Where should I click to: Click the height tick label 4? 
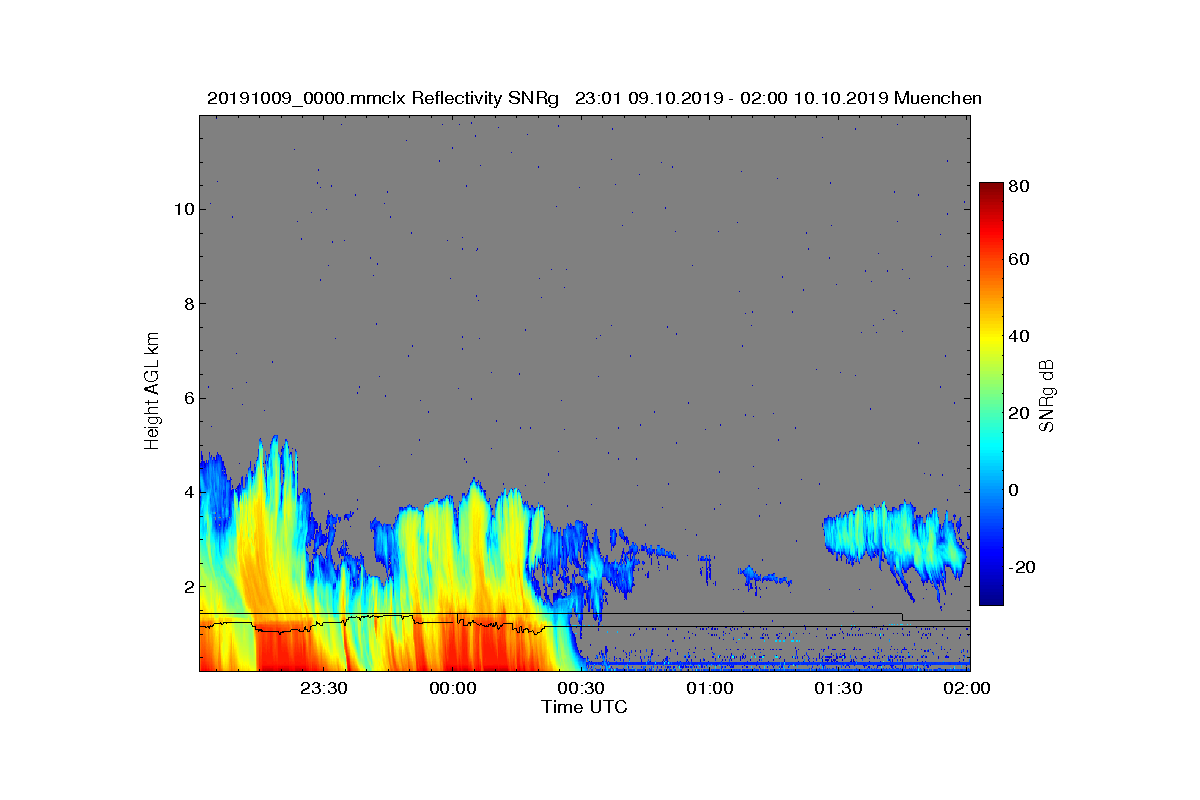[187, 492]
